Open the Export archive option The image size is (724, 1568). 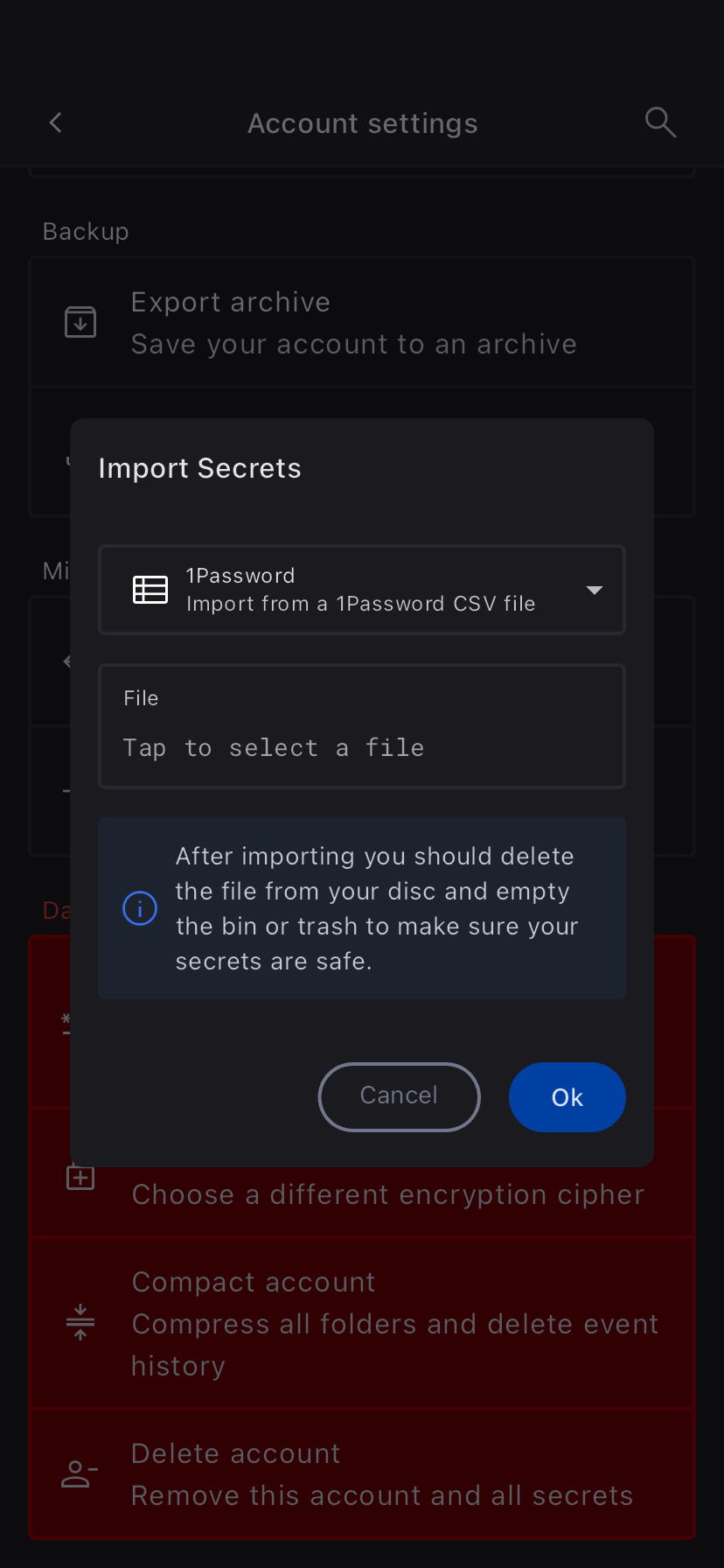(353, 323)
